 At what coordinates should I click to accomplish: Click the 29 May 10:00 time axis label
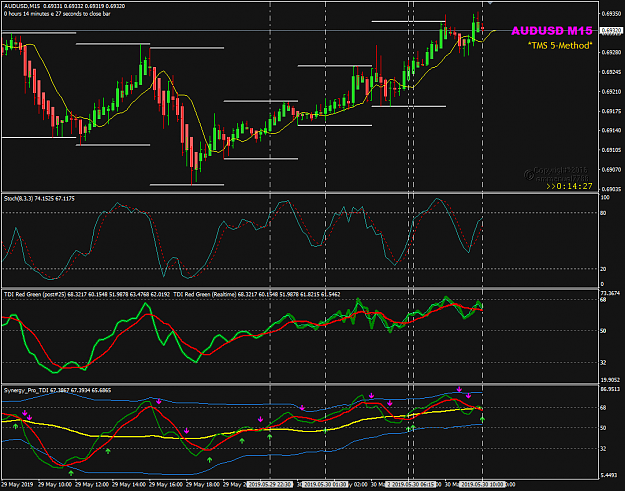click(x=55, y=485)
